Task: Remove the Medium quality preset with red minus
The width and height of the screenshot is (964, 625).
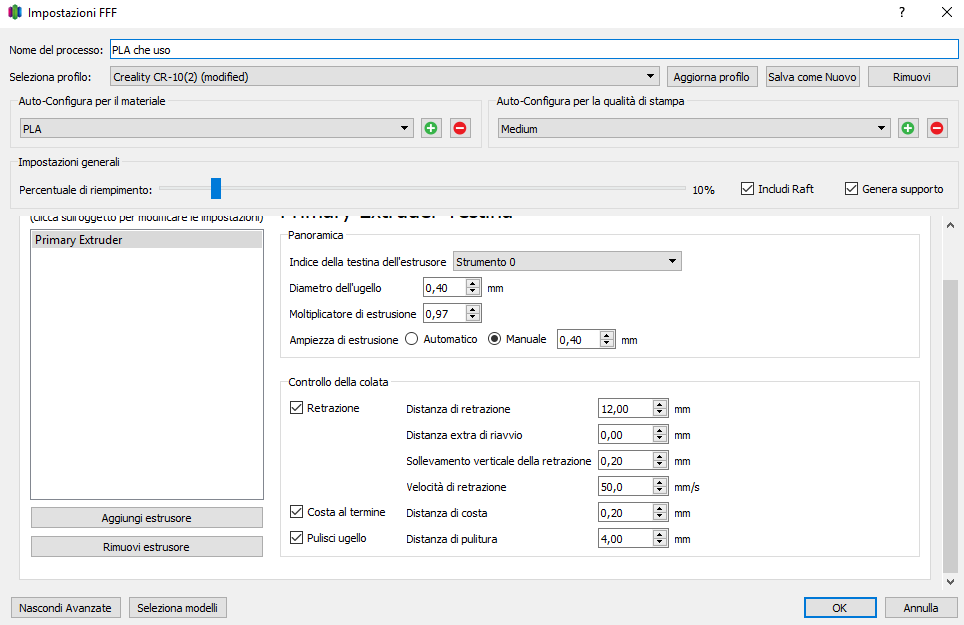Action: [937, 128]
